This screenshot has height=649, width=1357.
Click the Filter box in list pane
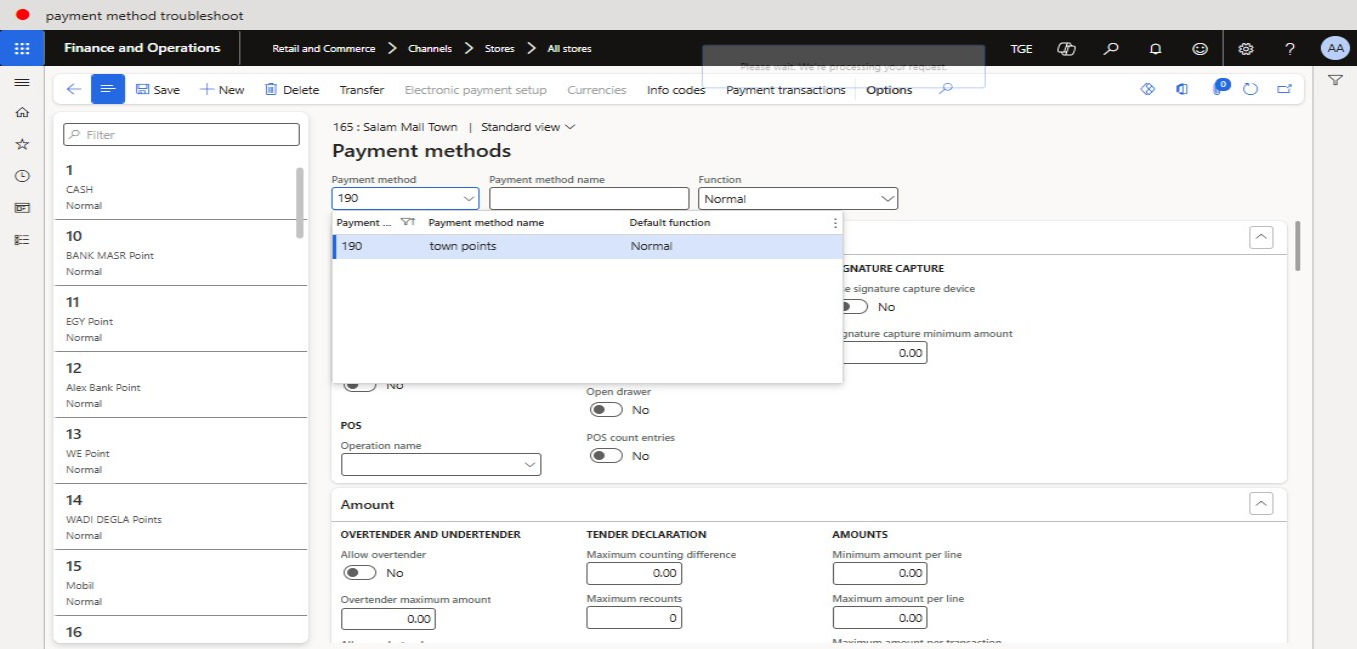click(x=181, y=134)
